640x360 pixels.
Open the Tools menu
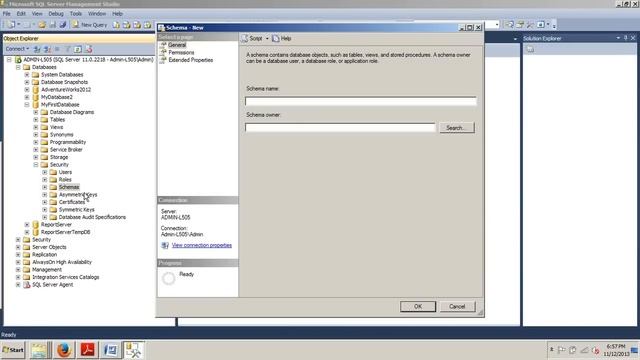point(76,13)
